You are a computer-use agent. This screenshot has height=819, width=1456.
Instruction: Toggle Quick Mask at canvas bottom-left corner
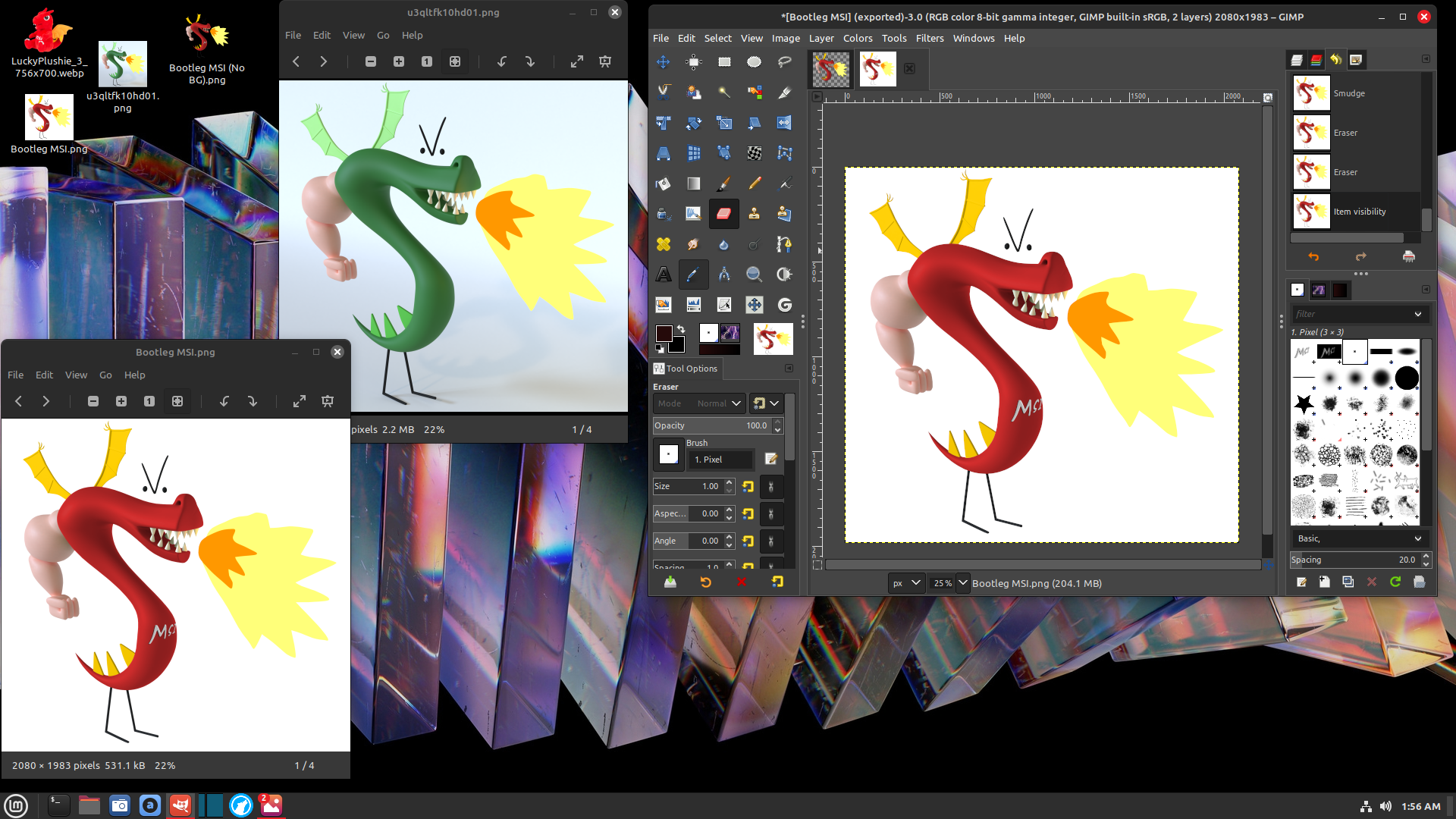817,565
